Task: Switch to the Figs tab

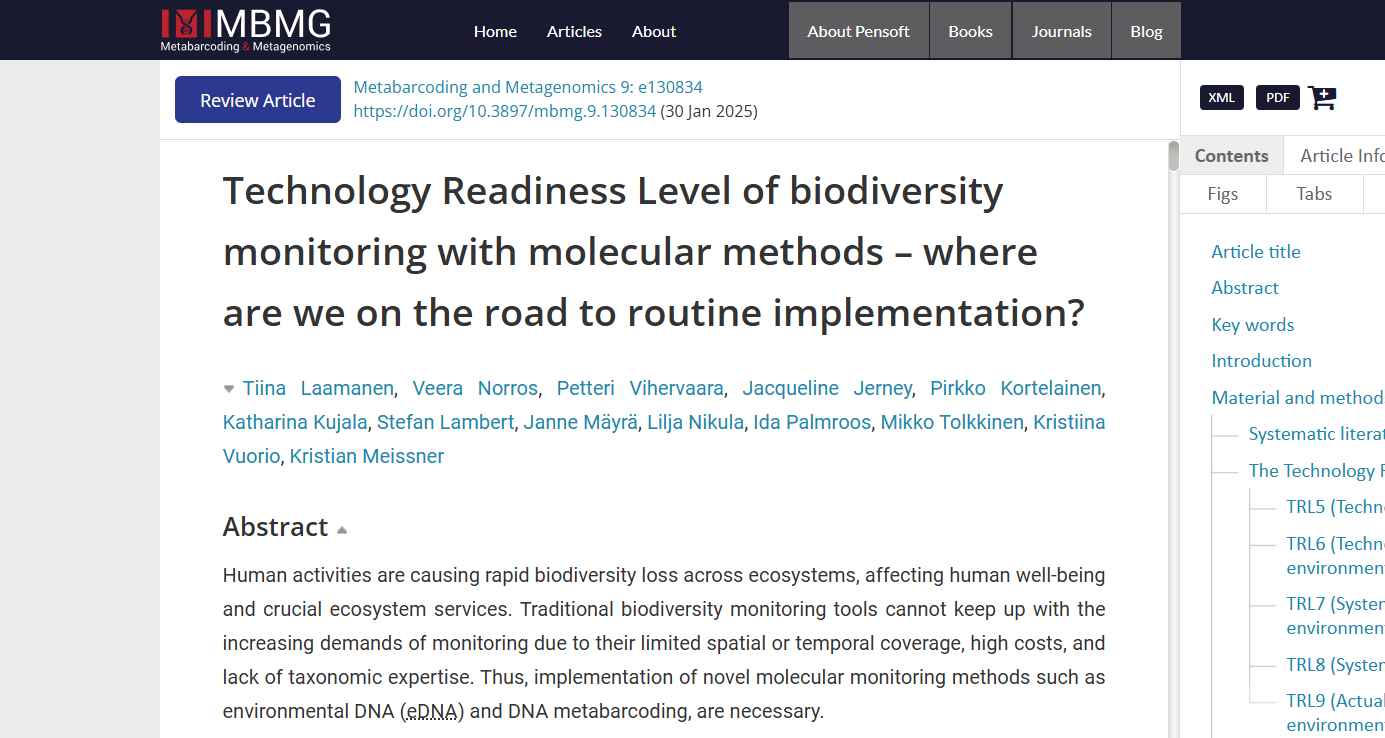Action: point(1222,194)
